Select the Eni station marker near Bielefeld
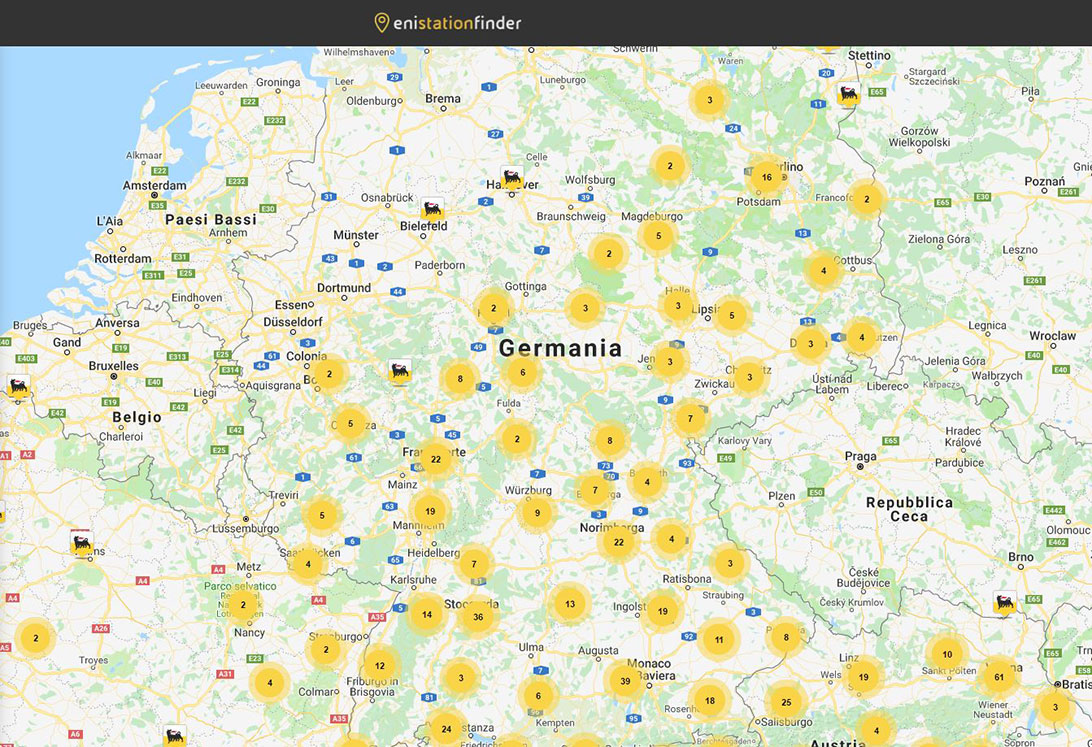This screenshot has height=747, width=1092. coord(432,208)
